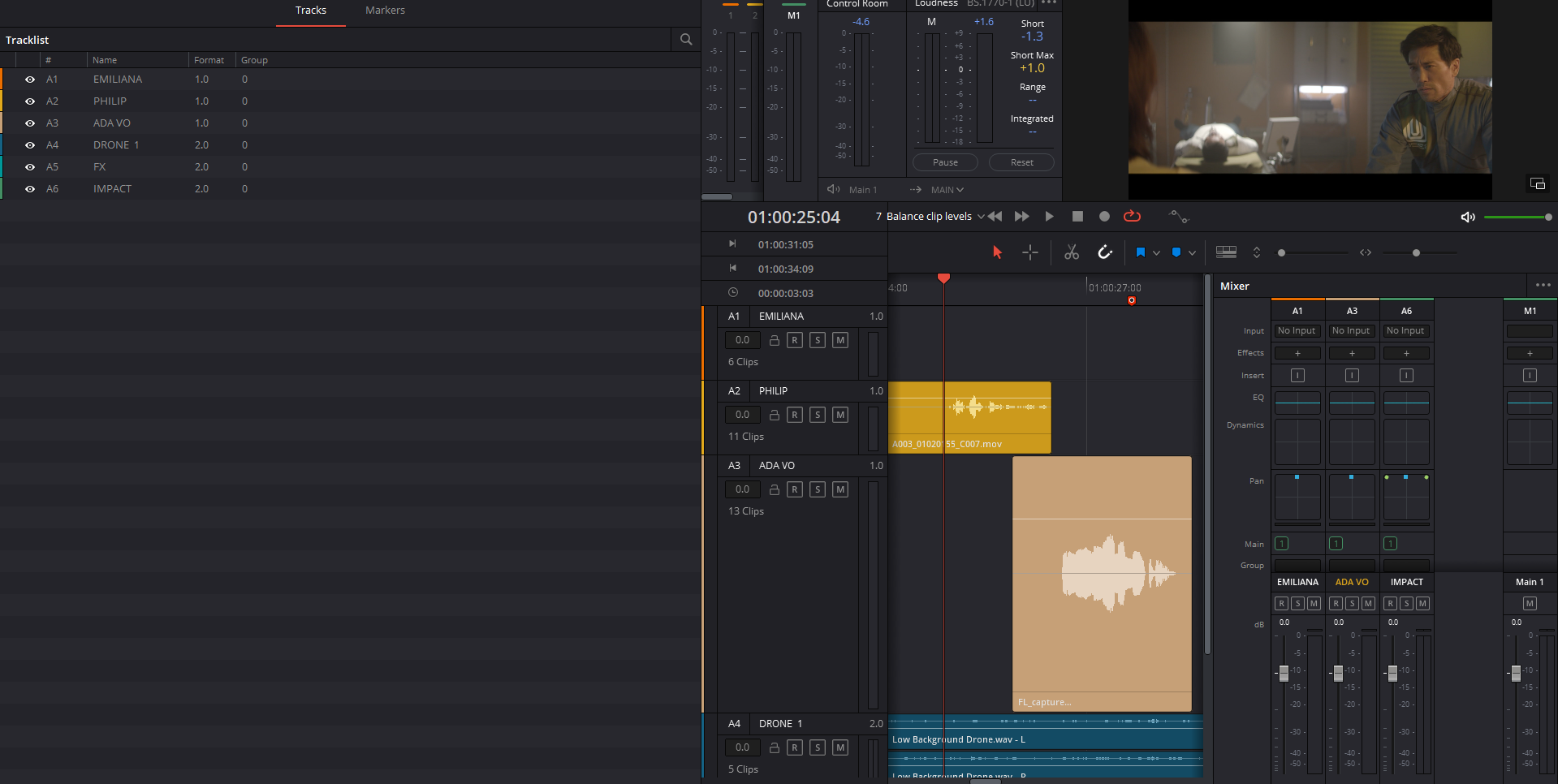The image size is (1558, 784).
Task: Solo the IMPACT channel in mixer
Action: (x=1406, y=603)
